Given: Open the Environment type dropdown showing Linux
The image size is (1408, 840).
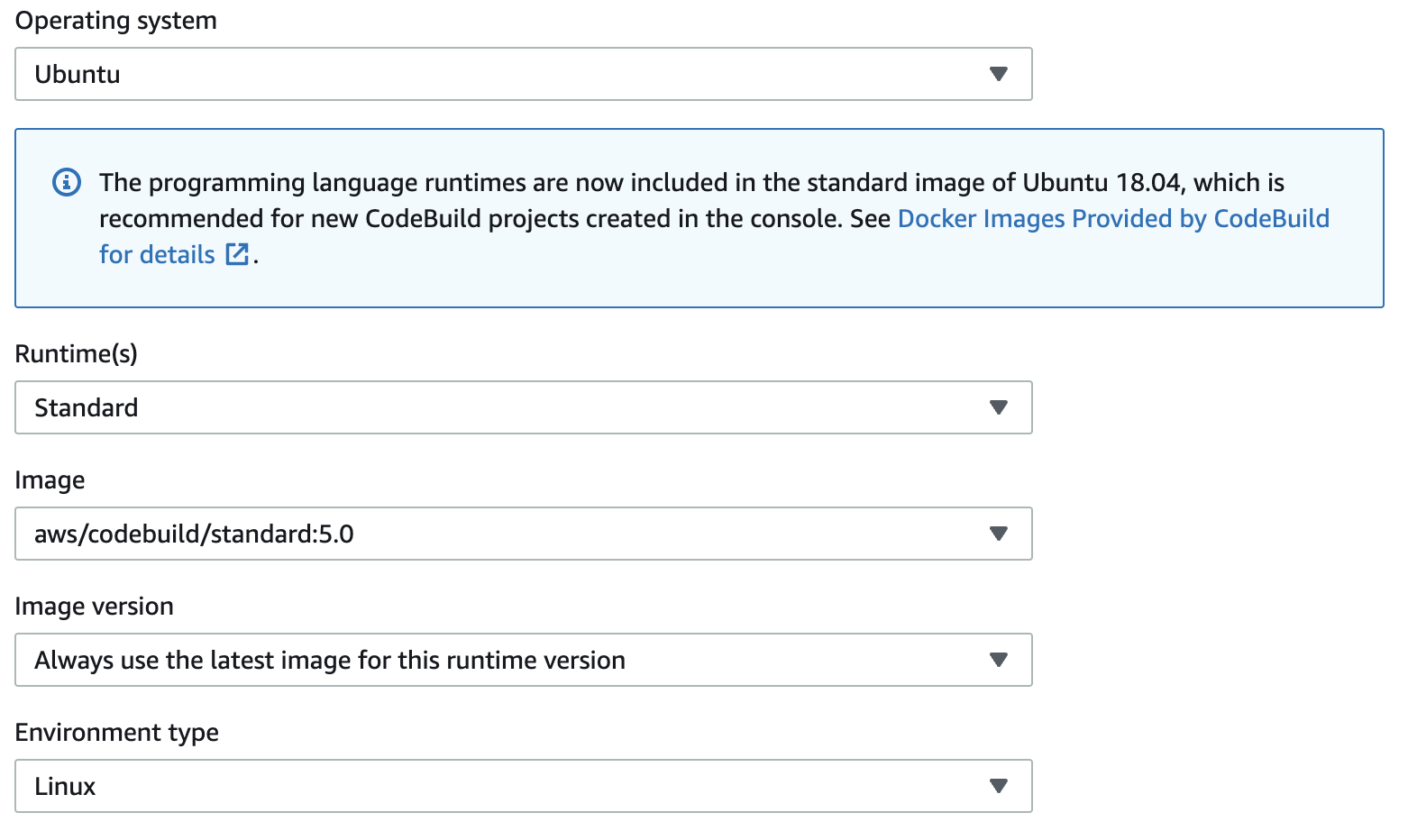Looking at the screenshot, I should (x=523, y=786).
